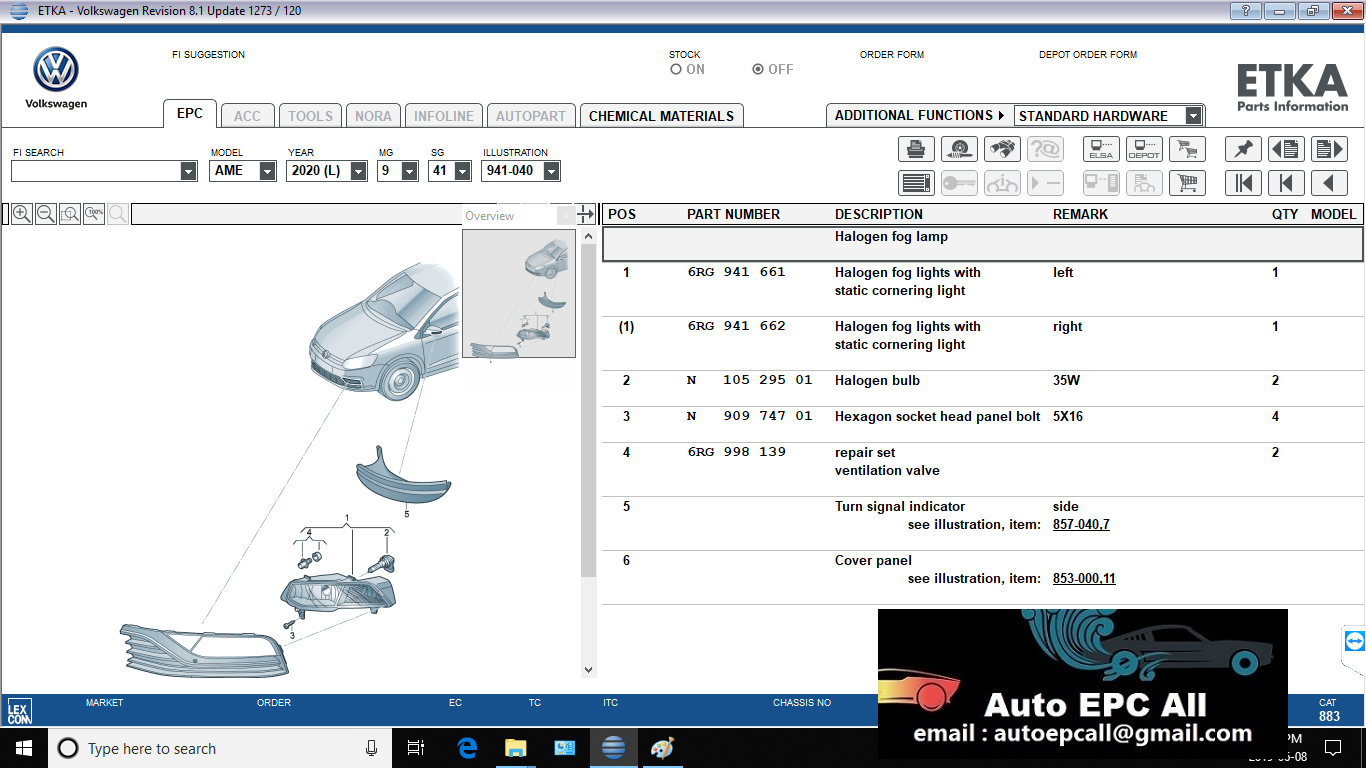Click ORDER FORM label
This screenshot has height=768, width=1366.
pyautogui.click(x=892, y=55)
